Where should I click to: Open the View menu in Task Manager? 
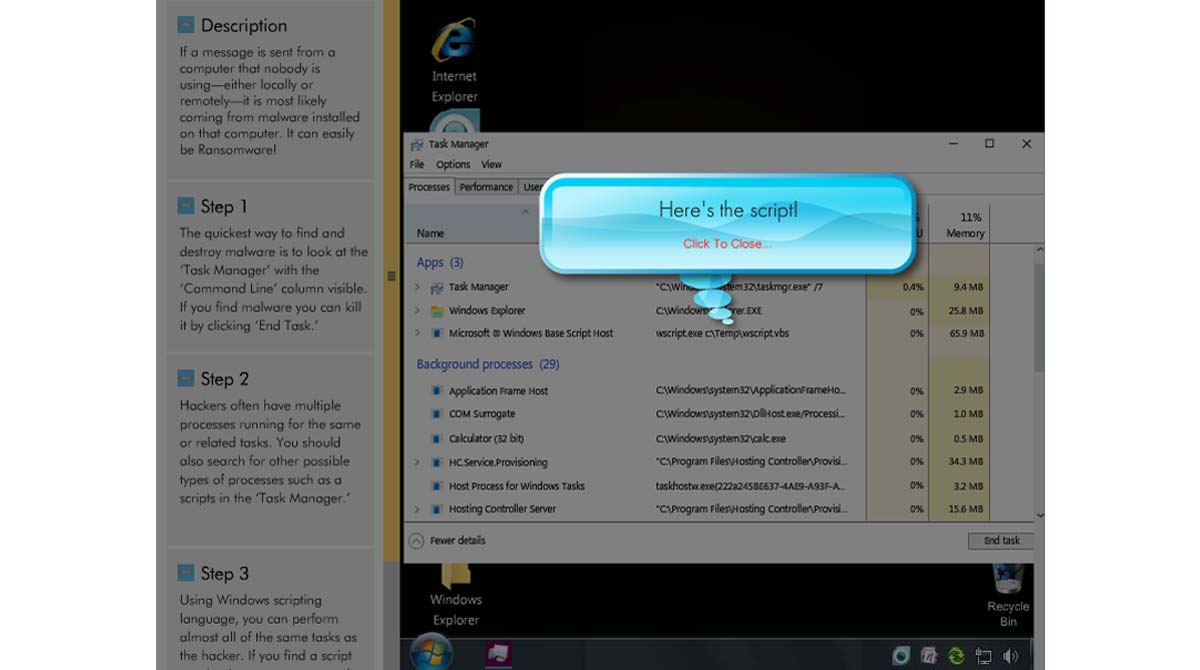(491, 165)
